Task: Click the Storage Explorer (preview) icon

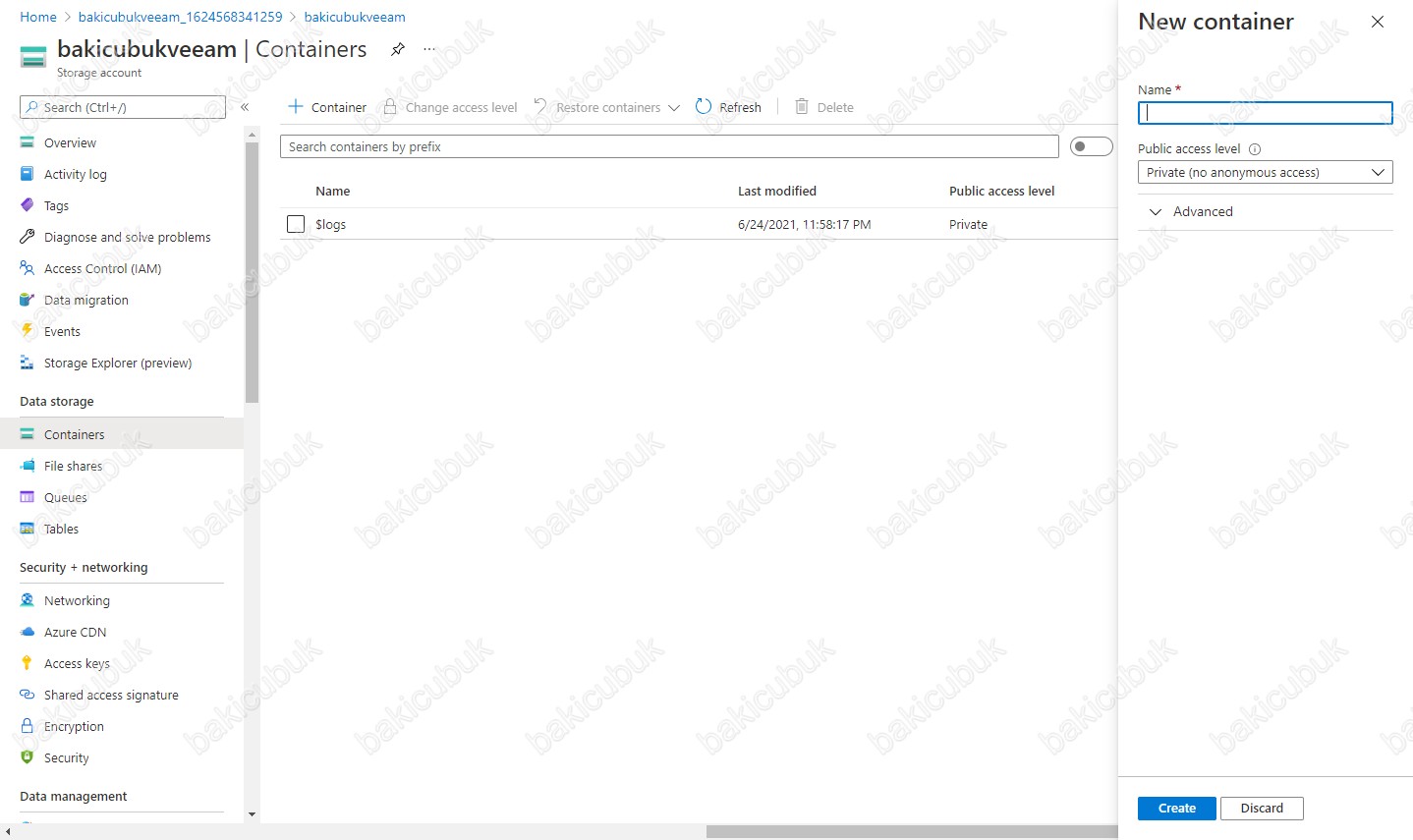Action: pos(28,363)
